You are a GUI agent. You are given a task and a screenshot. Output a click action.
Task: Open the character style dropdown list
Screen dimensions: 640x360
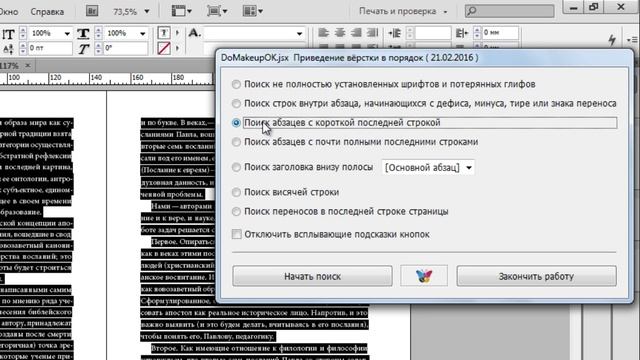(299, 33)
